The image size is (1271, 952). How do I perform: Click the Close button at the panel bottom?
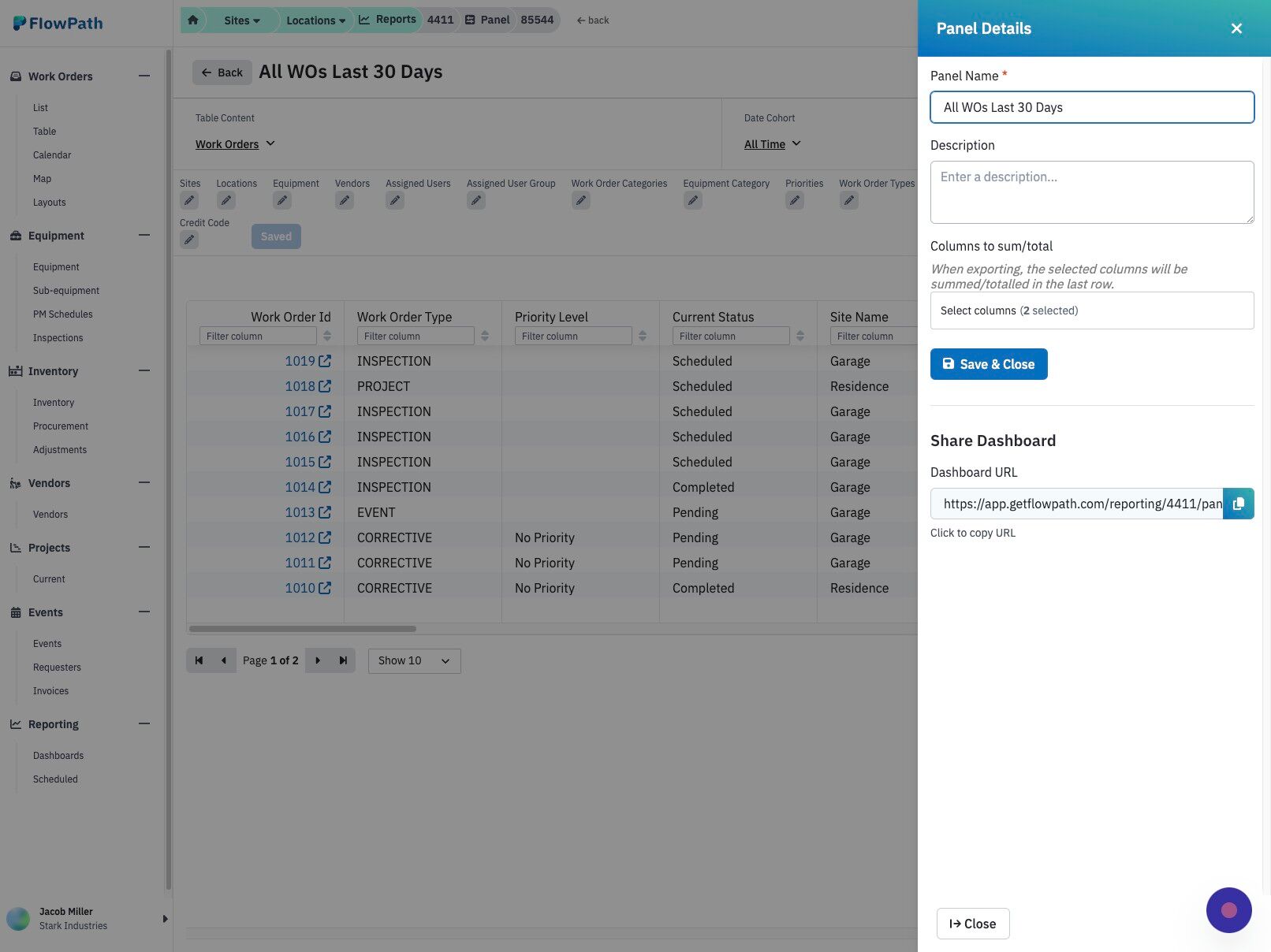(973, 924)
